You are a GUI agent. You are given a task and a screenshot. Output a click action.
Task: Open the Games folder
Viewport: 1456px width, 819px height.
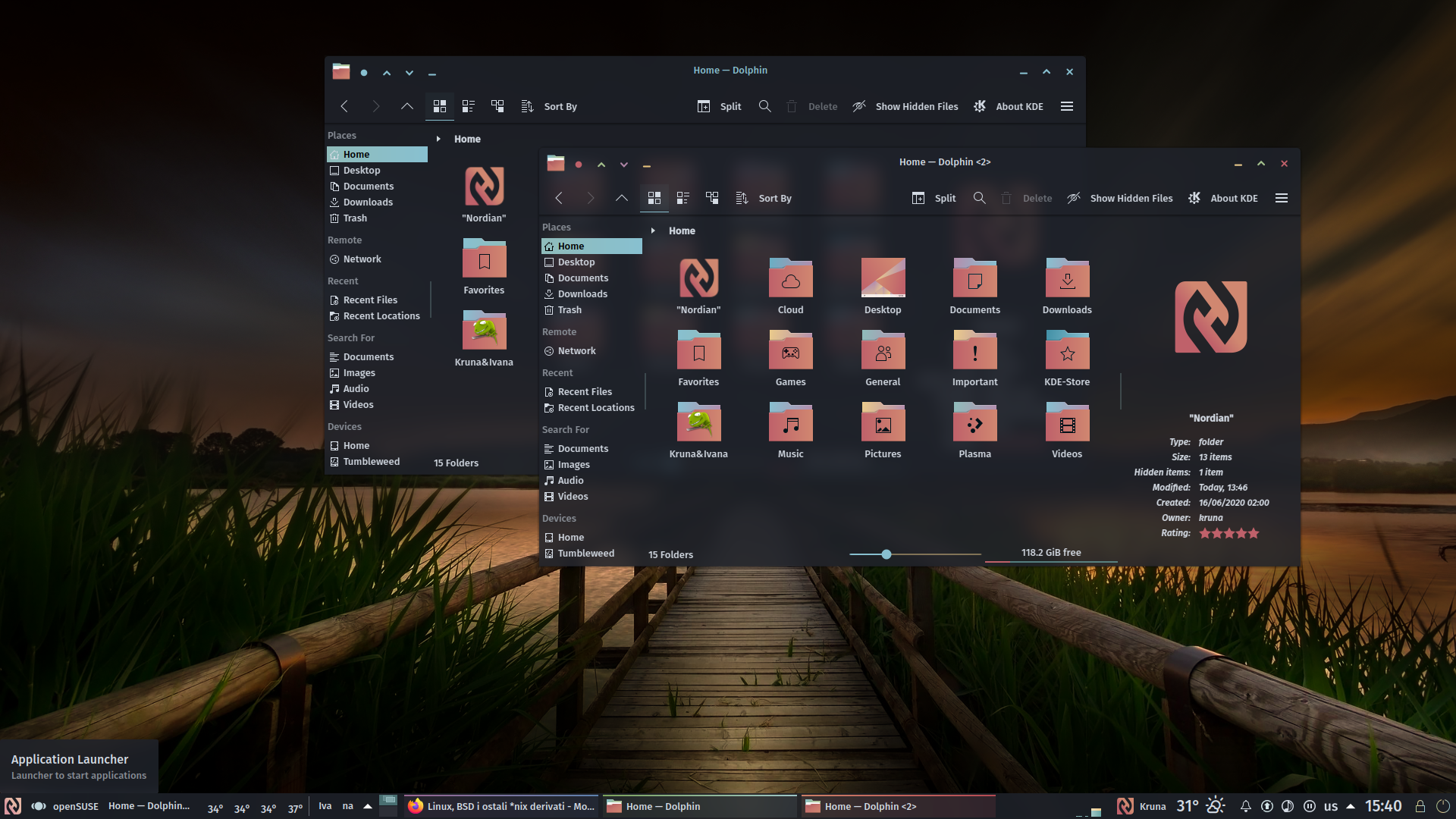790,358
